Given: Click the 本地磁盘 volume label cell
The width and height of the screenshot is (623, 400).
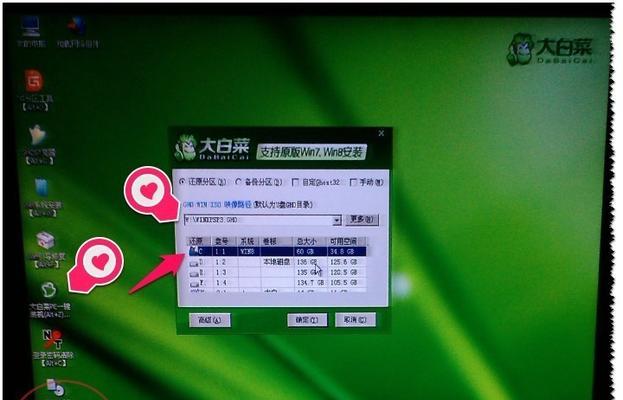Looking at the screenshot, I should coord(277,262).
